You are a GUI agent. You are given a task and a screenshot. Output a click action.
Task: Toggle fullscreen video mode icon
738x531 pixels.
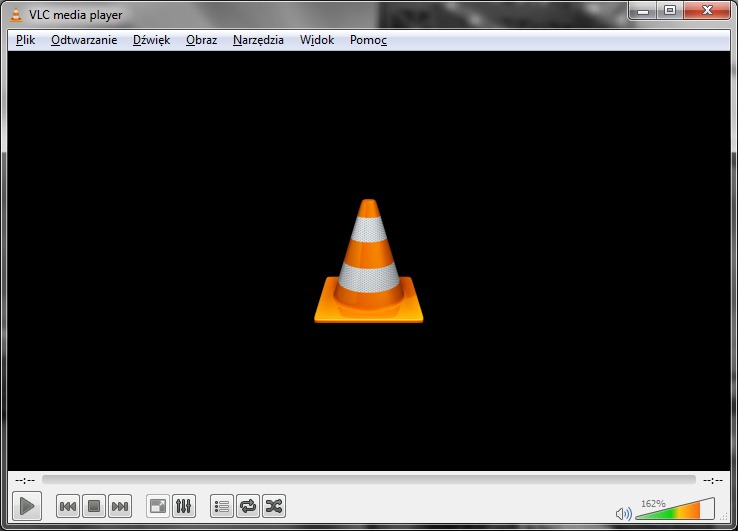pos(158,506)
